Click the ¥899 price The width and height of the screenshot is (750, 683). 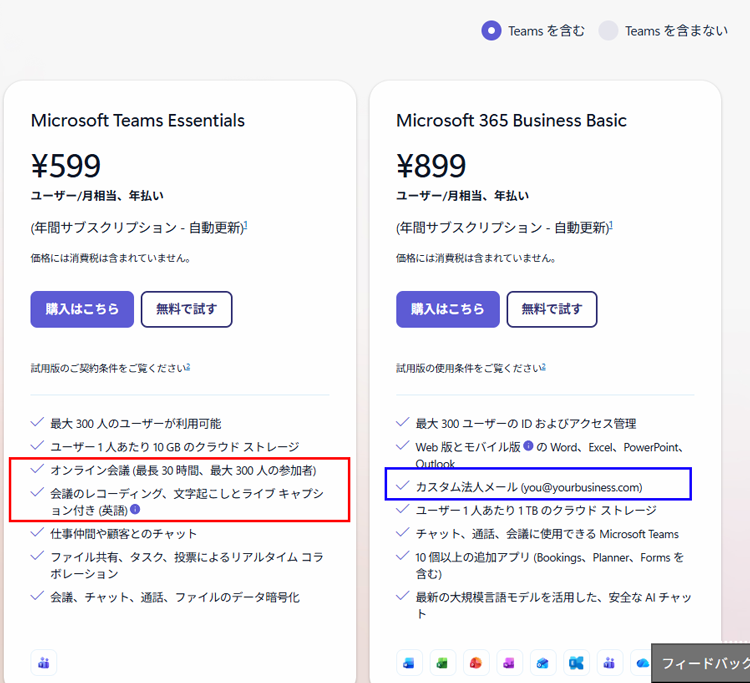[x=431, y=166]
